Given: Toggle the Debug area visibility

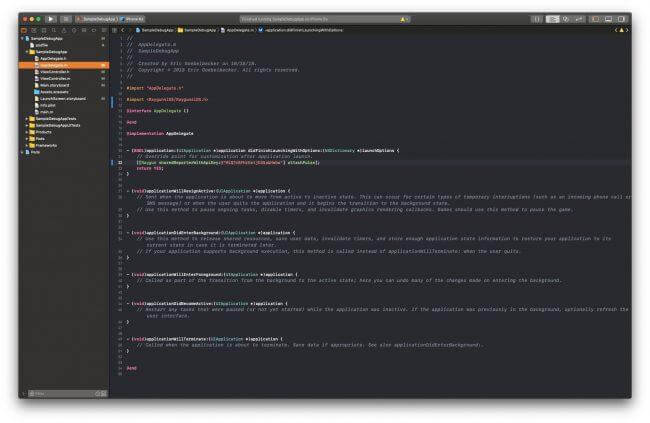Looking at the screenshot, I should click(x=608, y=19).
